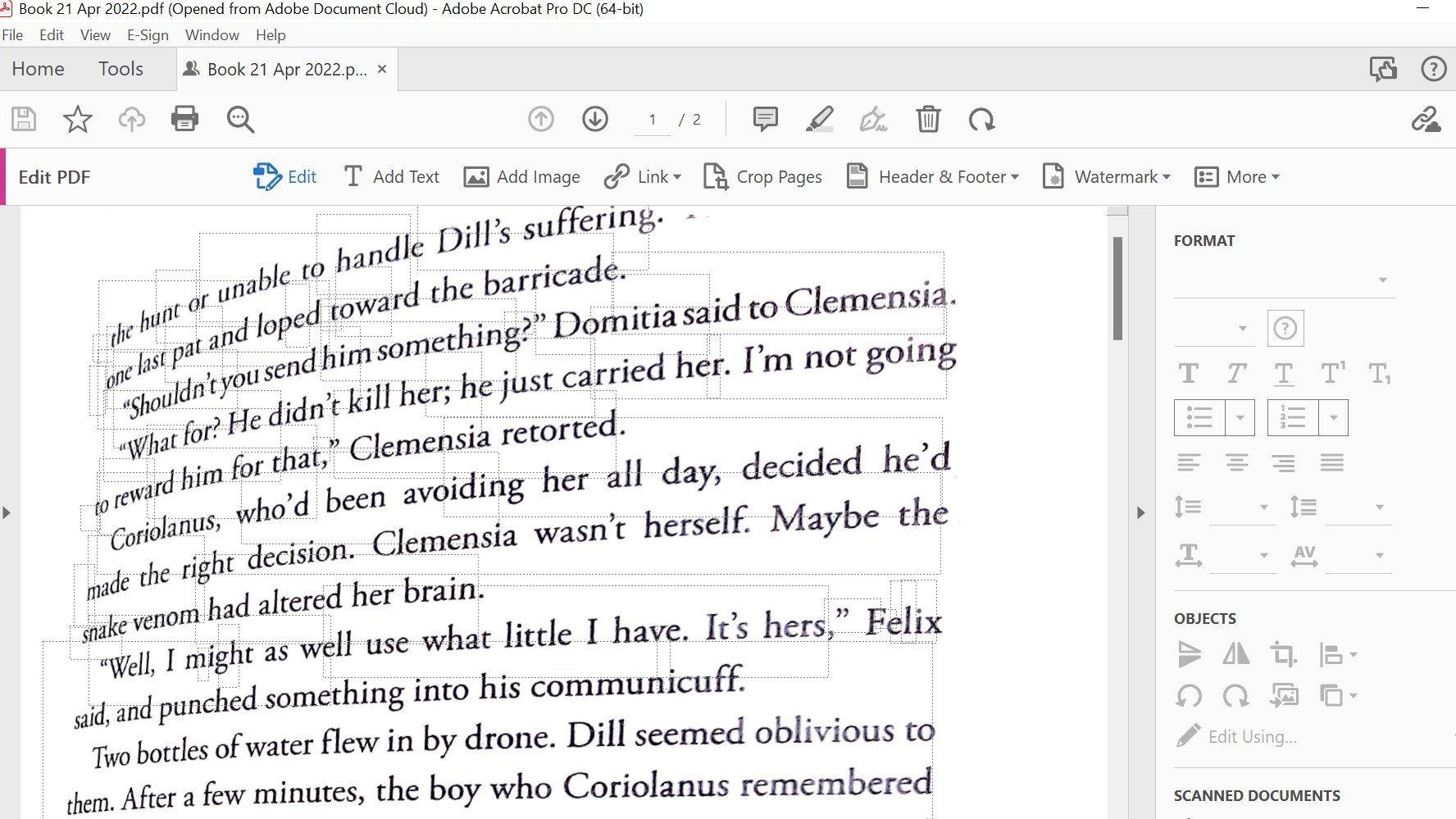Click the Sign document pen icon
Screen dimensions: 1456x819
(873, 120)
